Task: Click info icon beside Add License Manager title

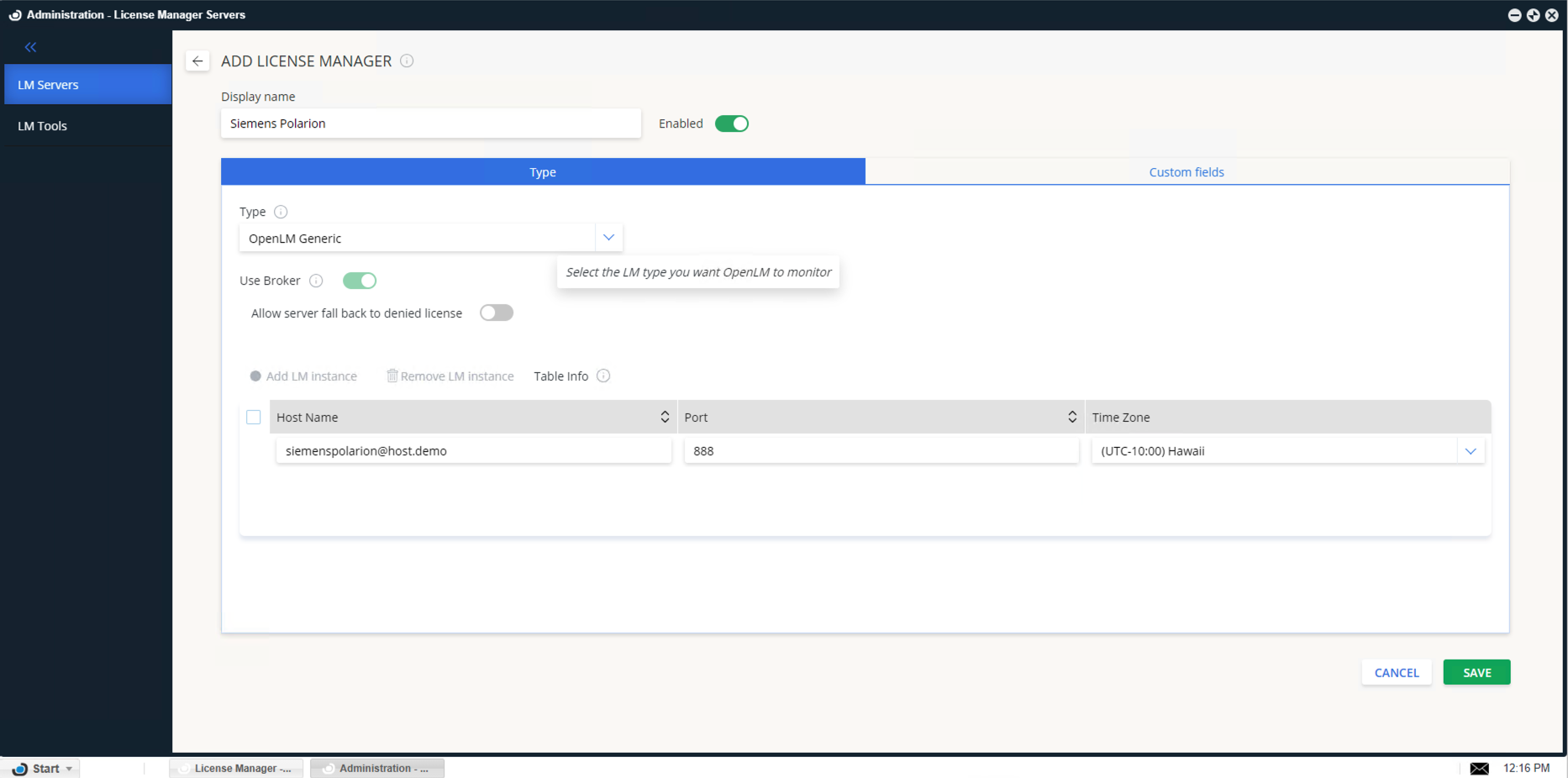Action: (x=407, y=60)
